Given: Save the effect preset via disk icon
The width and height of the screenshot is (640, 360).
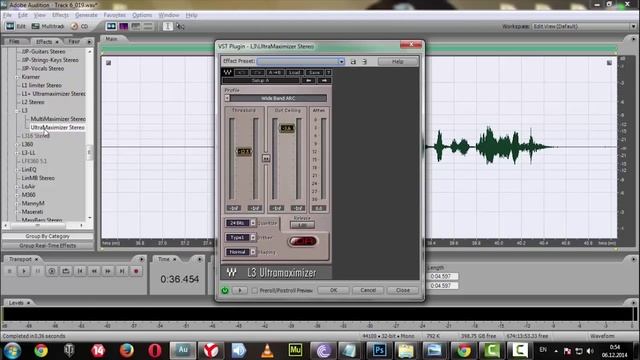Looking at the screenshot, I should 353,61.
